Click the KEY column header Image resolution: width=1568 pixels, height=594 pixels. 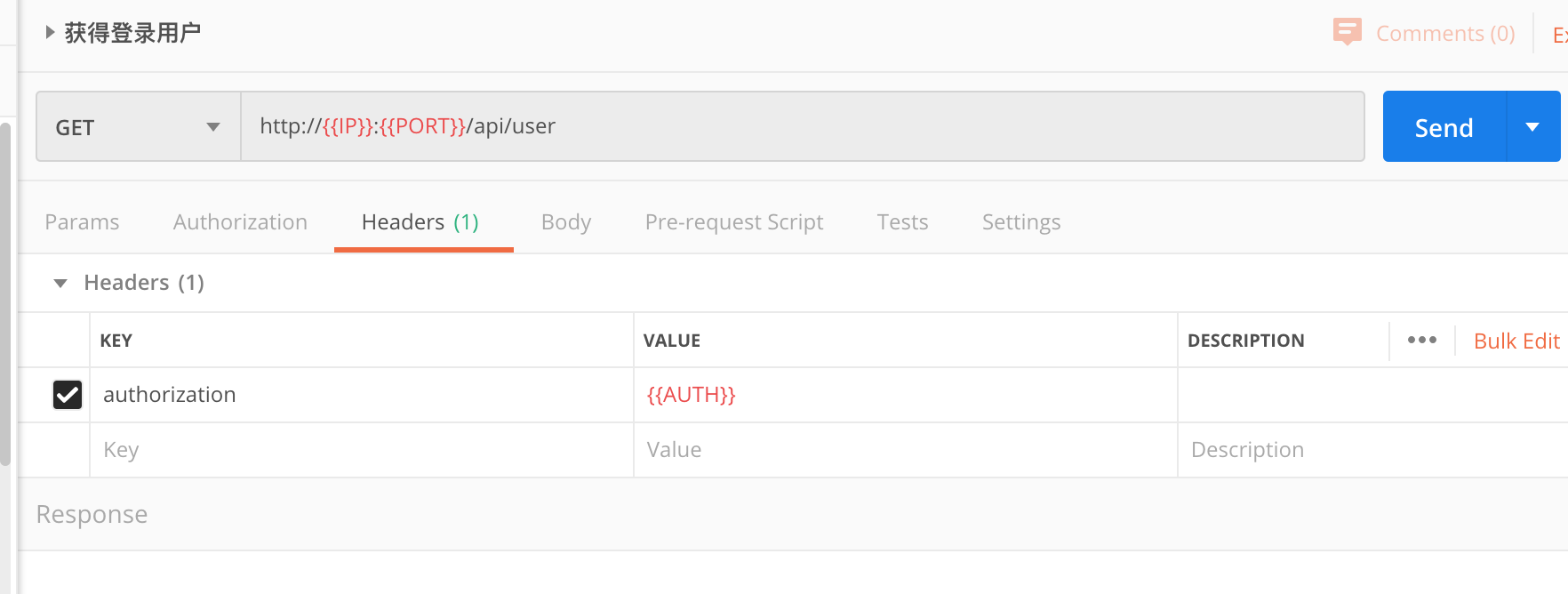pos(116,341)
